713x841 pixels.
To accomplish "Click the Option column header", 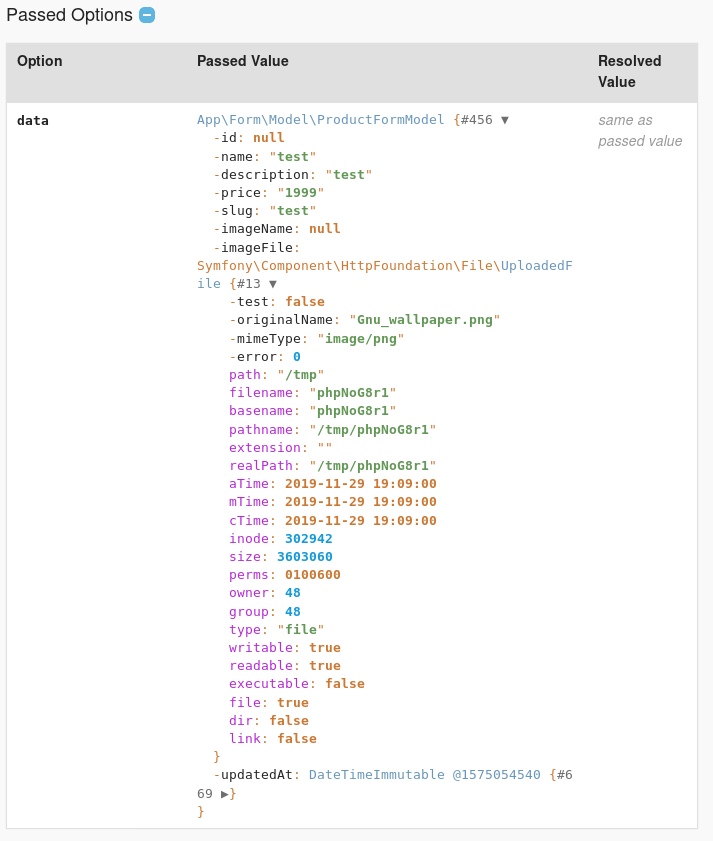I will [40, 61].
